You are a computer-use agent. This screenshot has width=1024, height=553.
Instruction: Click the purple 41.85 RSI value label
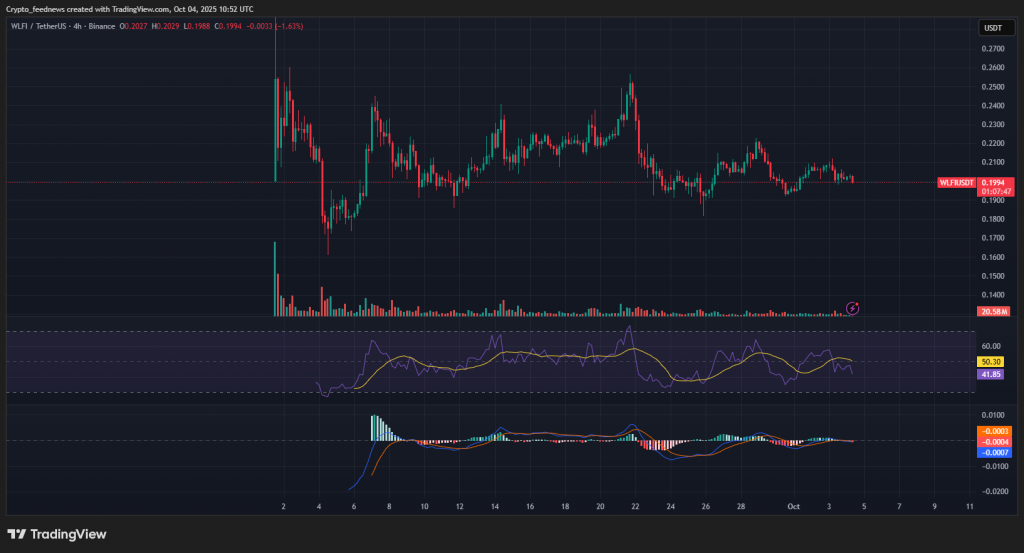click(x=992, y=373)
